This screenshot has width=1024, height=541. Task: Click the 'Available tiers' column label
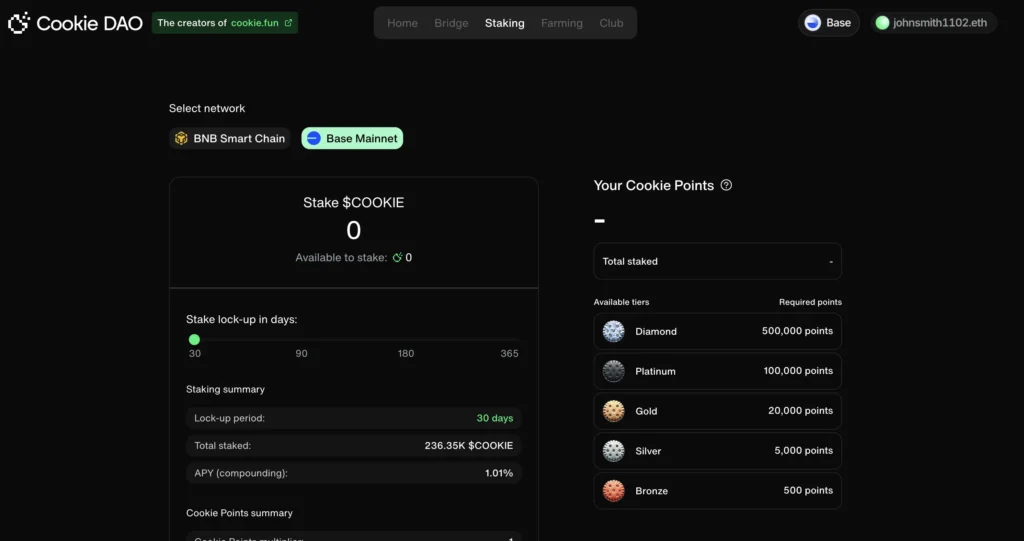click(x=621, y=303)
